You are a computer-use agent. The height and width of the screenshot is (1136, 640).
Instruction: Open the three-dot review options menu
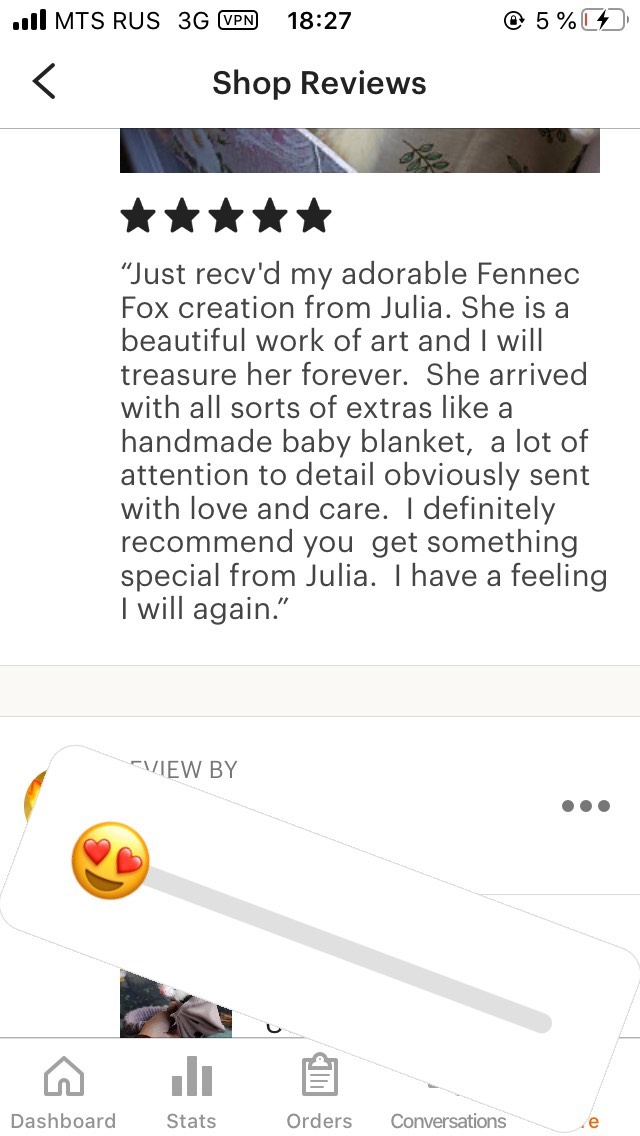tap(585, 806)
